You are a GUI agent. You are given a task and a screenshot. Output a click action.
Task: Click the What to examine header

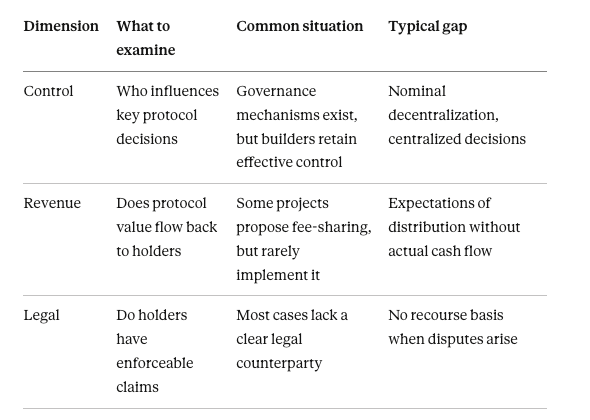pos(146,38)
